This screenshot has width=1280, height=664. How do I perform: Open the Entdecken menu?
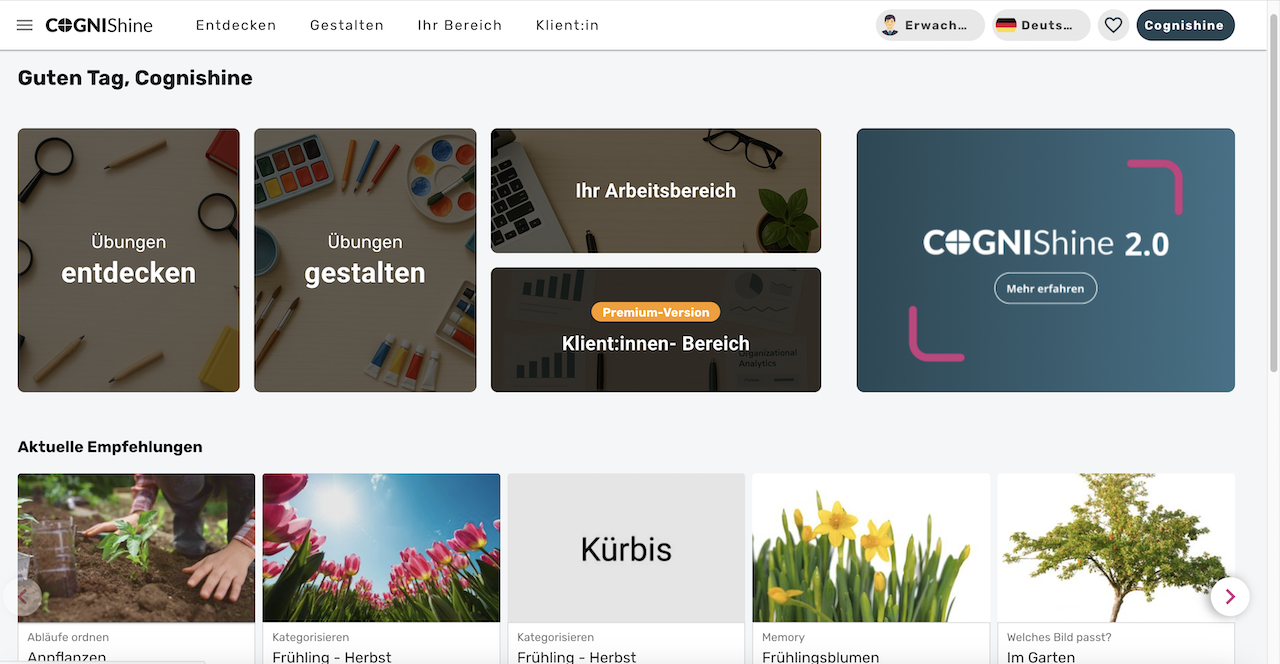236,25
